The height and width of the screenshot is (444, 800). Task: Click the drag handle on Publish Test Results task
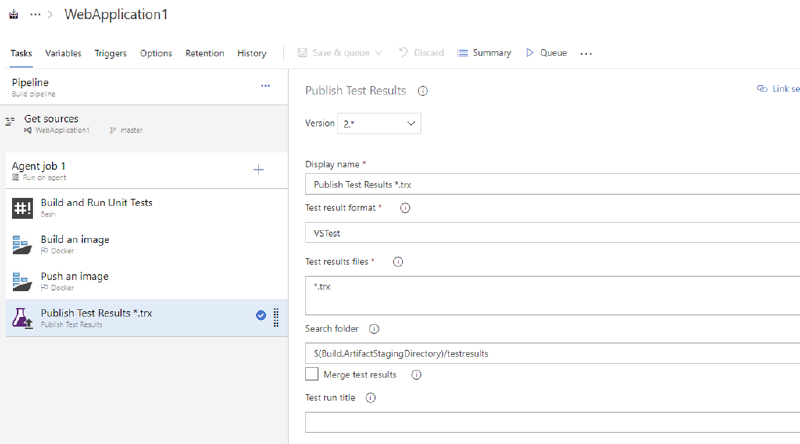pos(276,317)
